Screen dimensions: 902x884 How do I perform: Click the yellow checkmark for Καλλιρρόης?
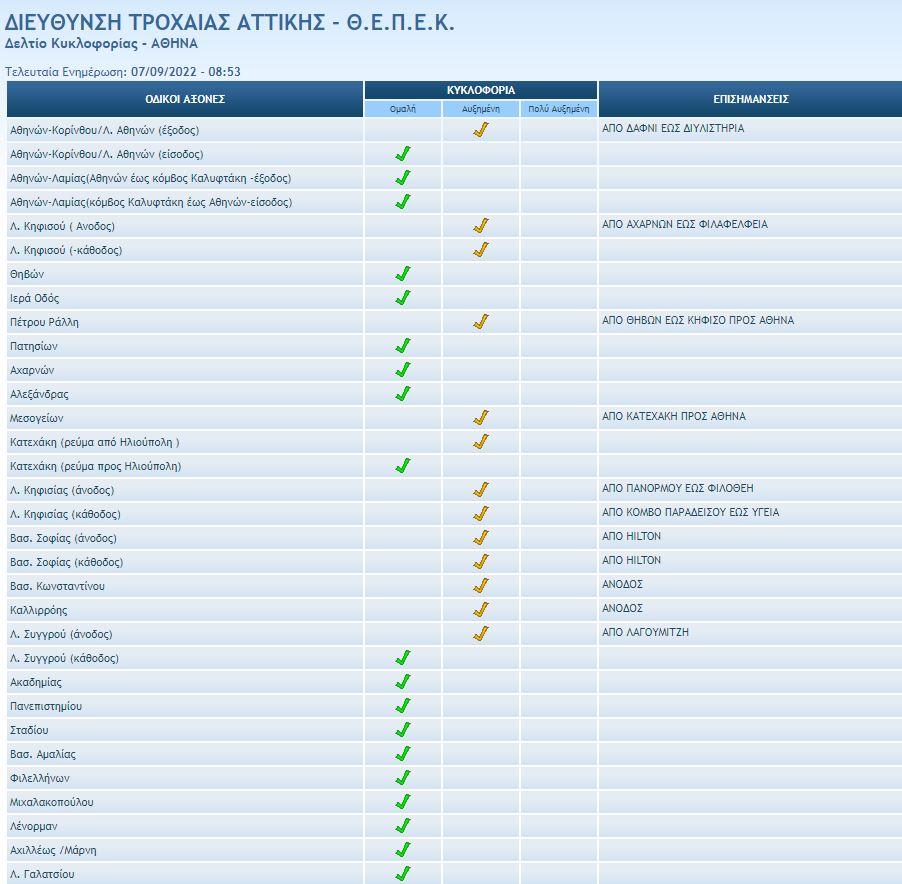click(x=481, y=610)
